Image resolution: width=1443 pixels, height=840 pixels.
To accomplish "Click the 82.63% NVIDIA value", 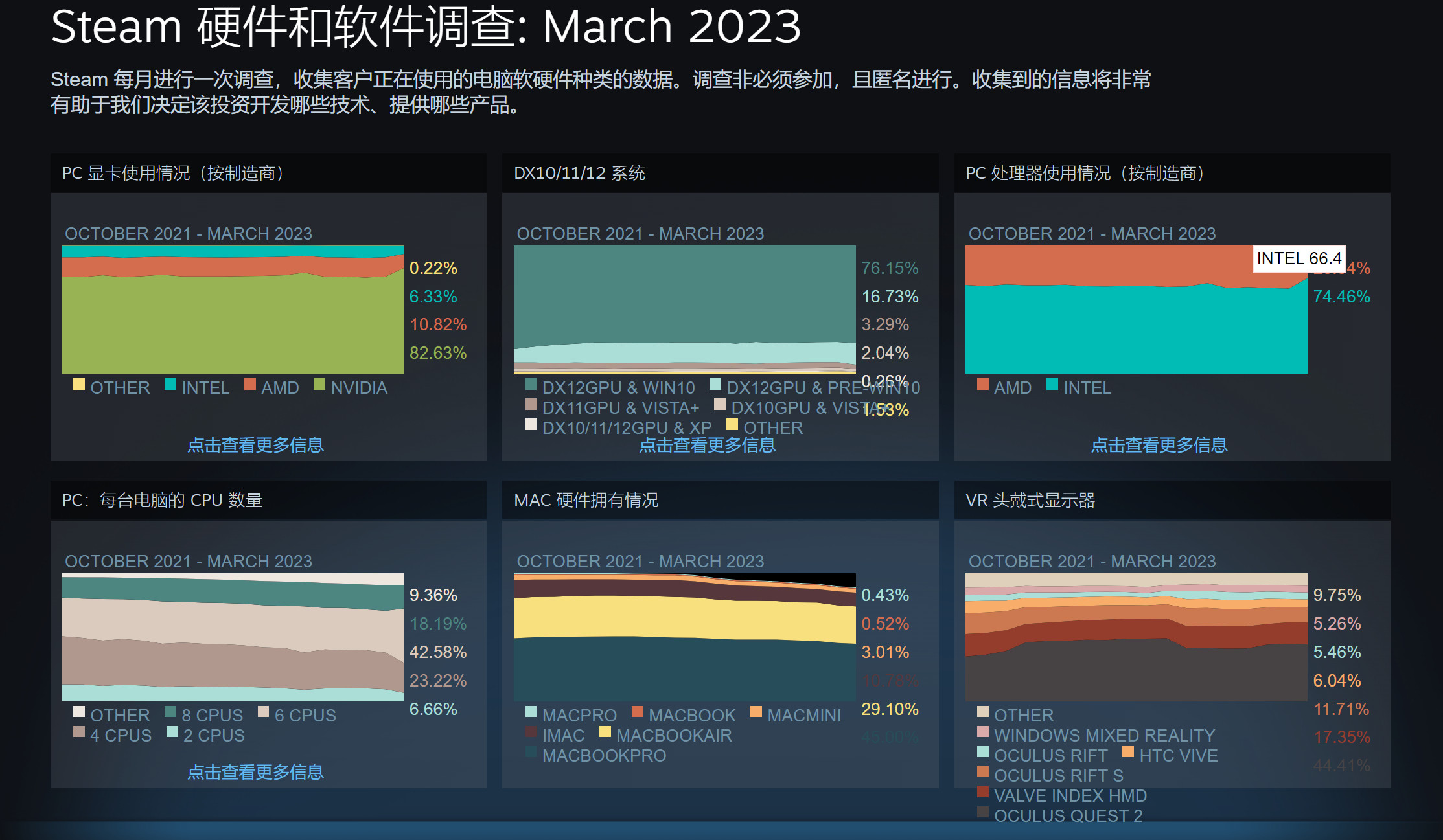I will (x=438, y=353).
